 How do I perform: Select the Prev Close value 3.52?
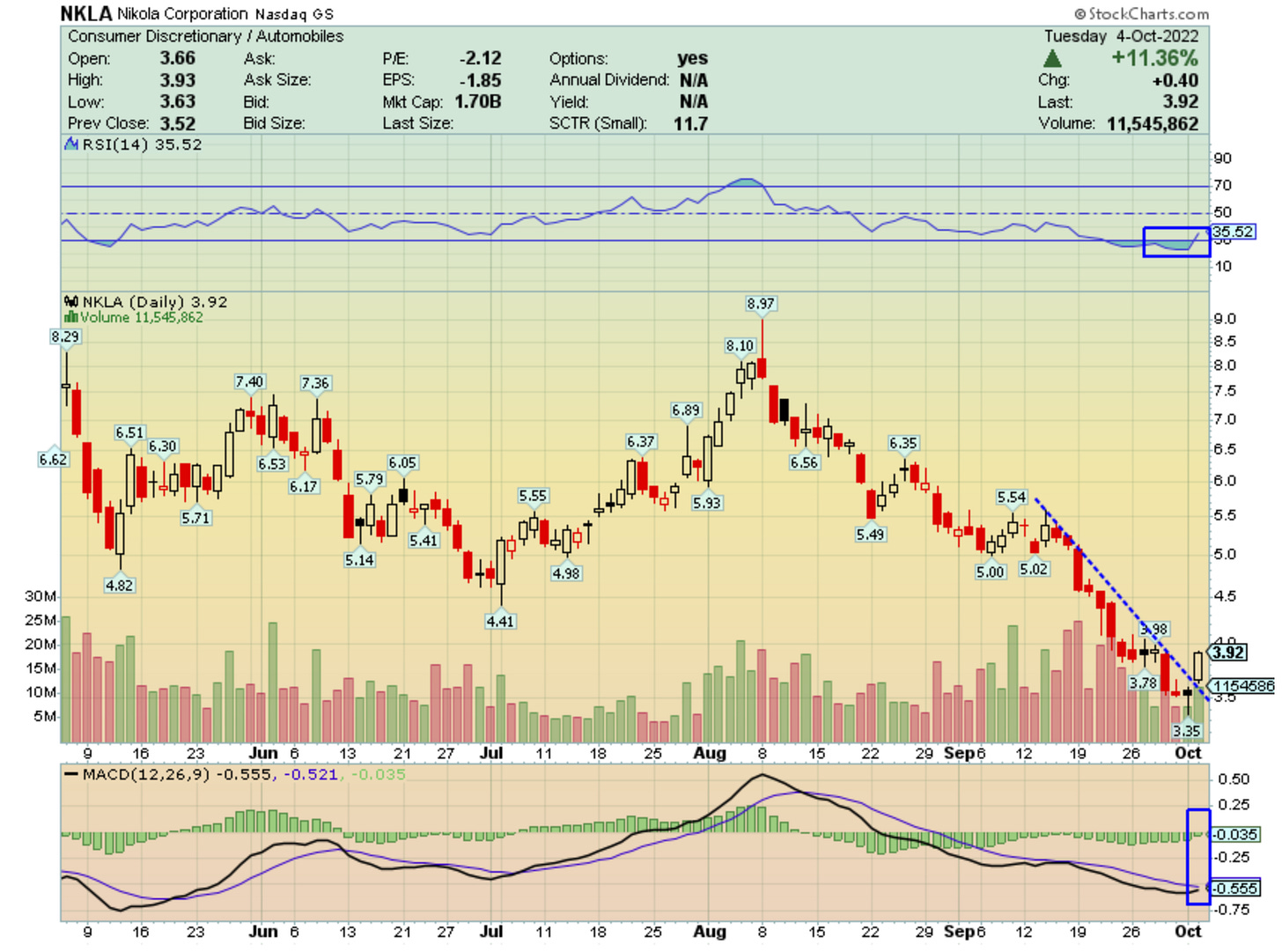click(178, 123)
